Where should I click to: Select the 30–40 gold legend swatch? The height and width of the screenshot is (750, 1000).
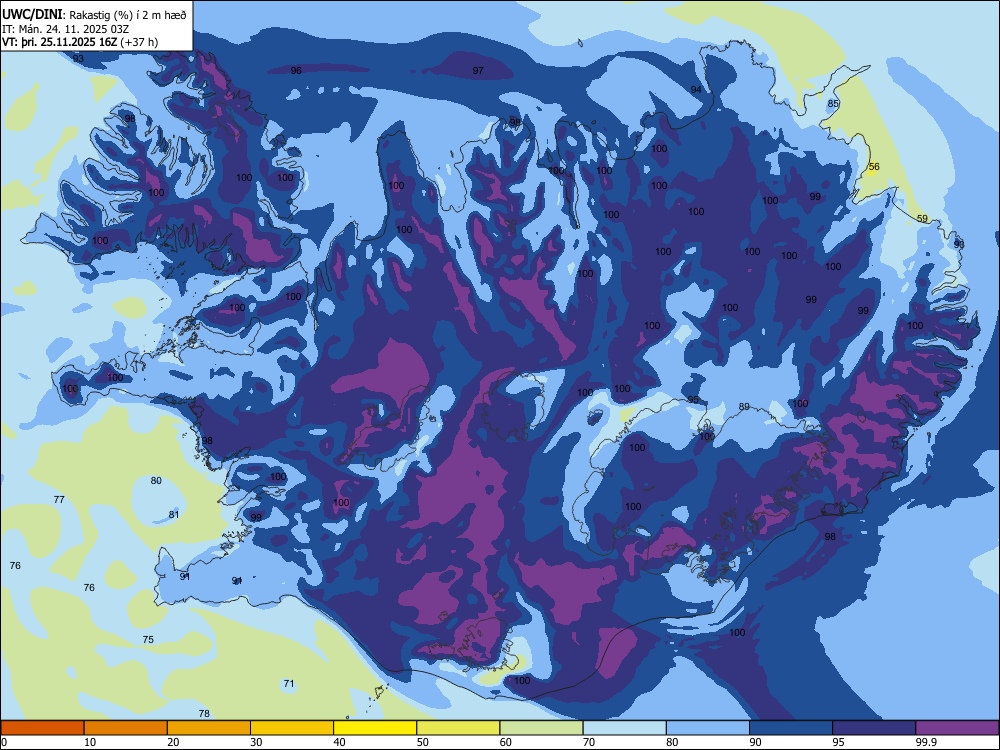[x=292, y=728]
